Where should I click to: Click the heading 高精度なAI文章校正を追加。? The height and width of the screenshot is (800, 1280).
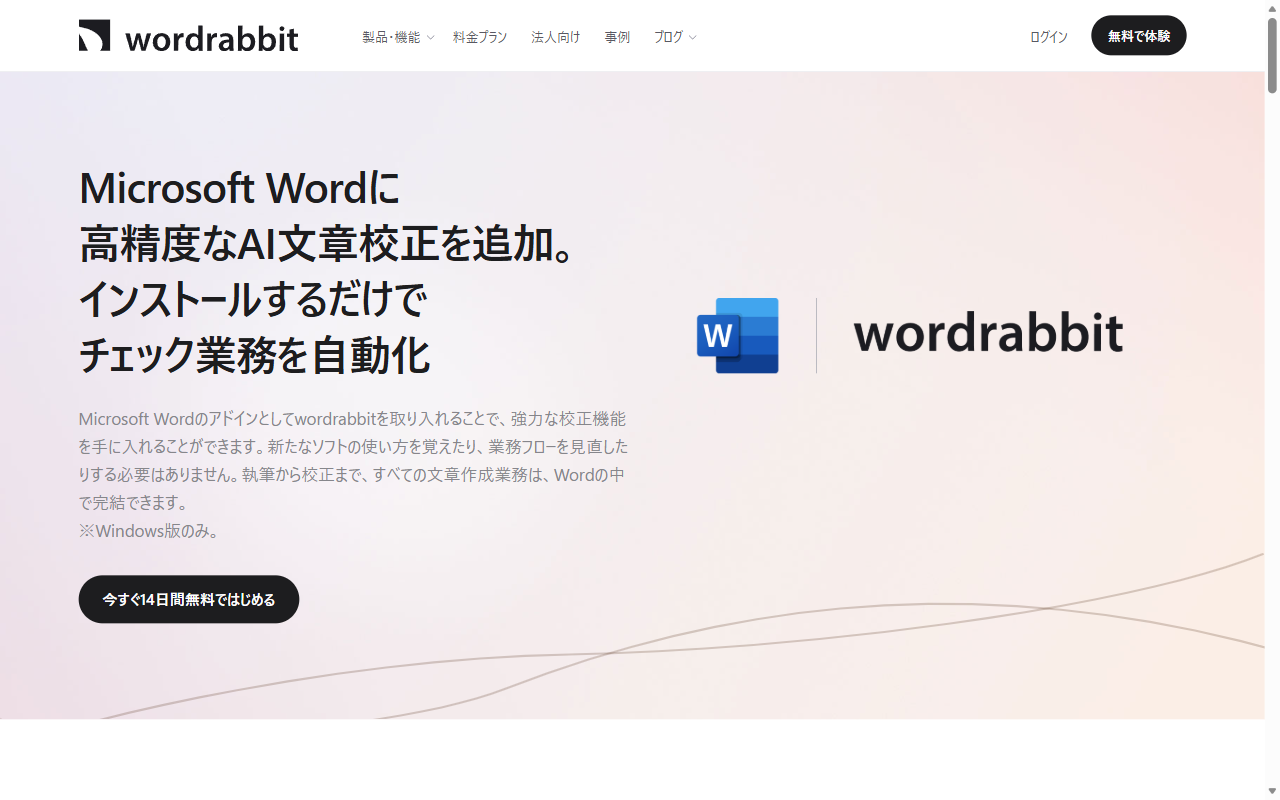pyautogui.click(x=329, y=244)
